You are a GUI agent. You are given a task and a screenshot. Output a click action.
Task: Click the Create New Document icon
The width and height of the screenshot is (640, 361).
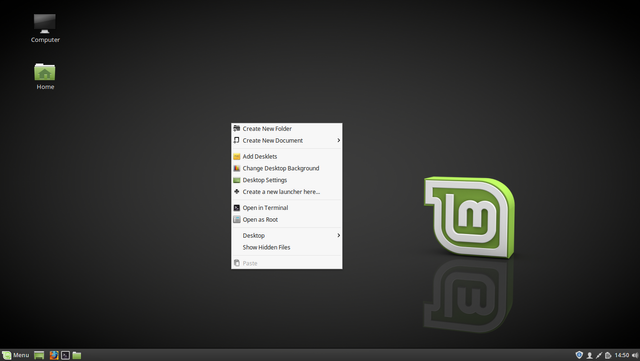tap(236, 140)
